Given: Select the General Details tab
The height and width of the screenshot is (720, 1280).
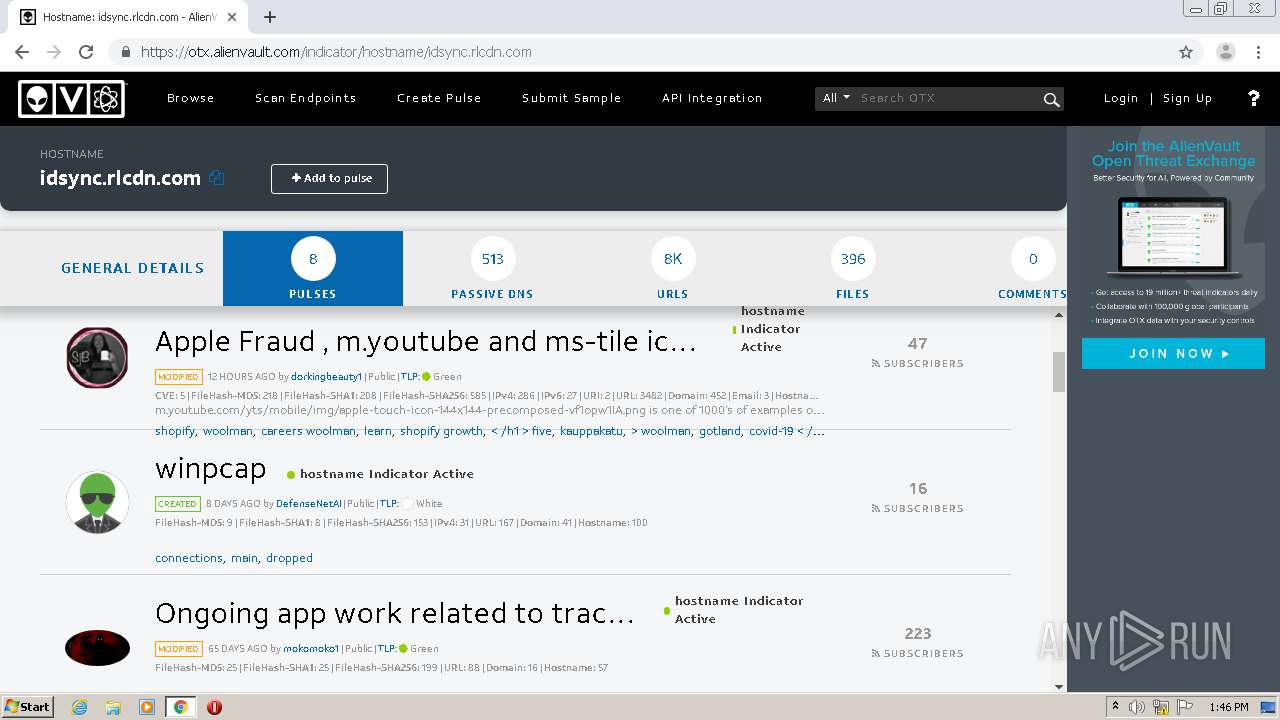Looking at the screenshot, I should click(132, 268).
